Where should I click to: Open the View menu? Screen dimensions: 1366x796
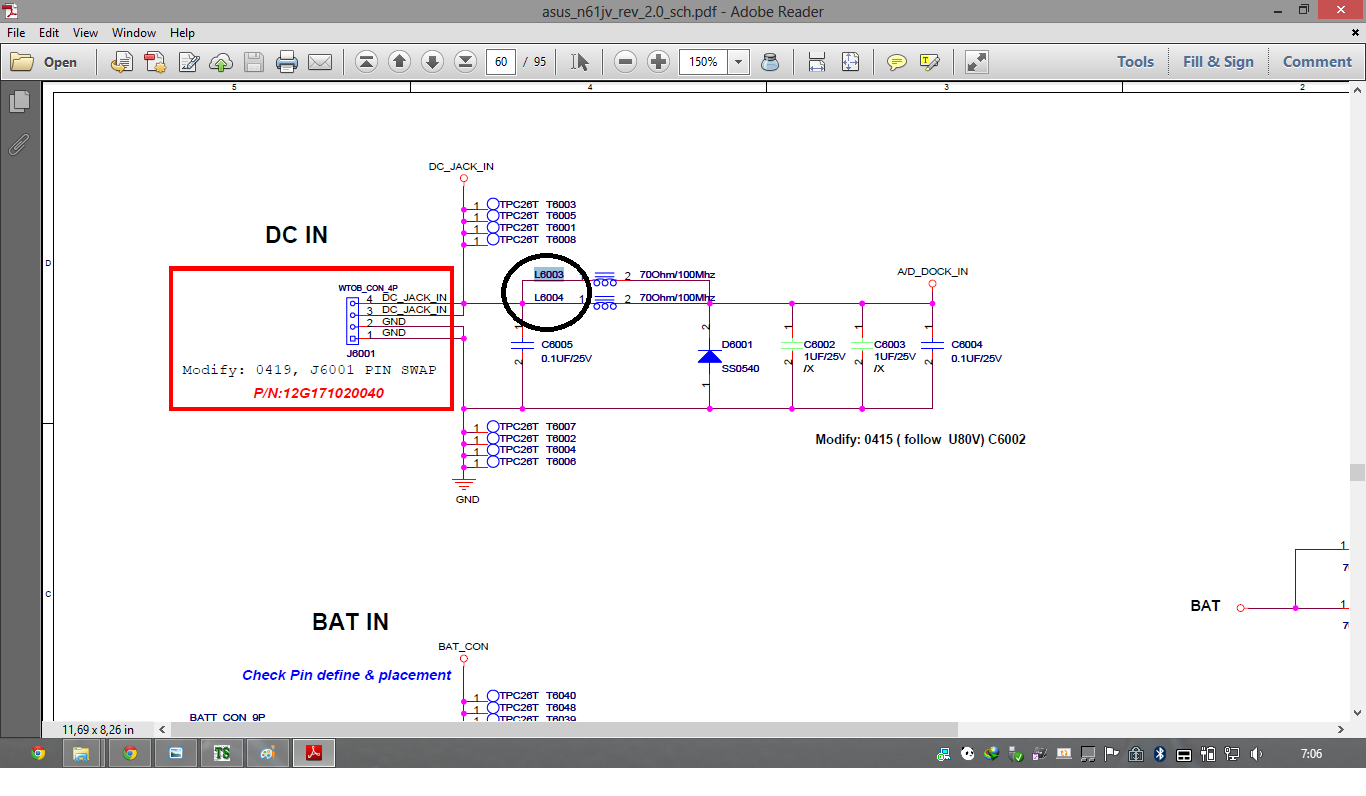click(85, 33)
